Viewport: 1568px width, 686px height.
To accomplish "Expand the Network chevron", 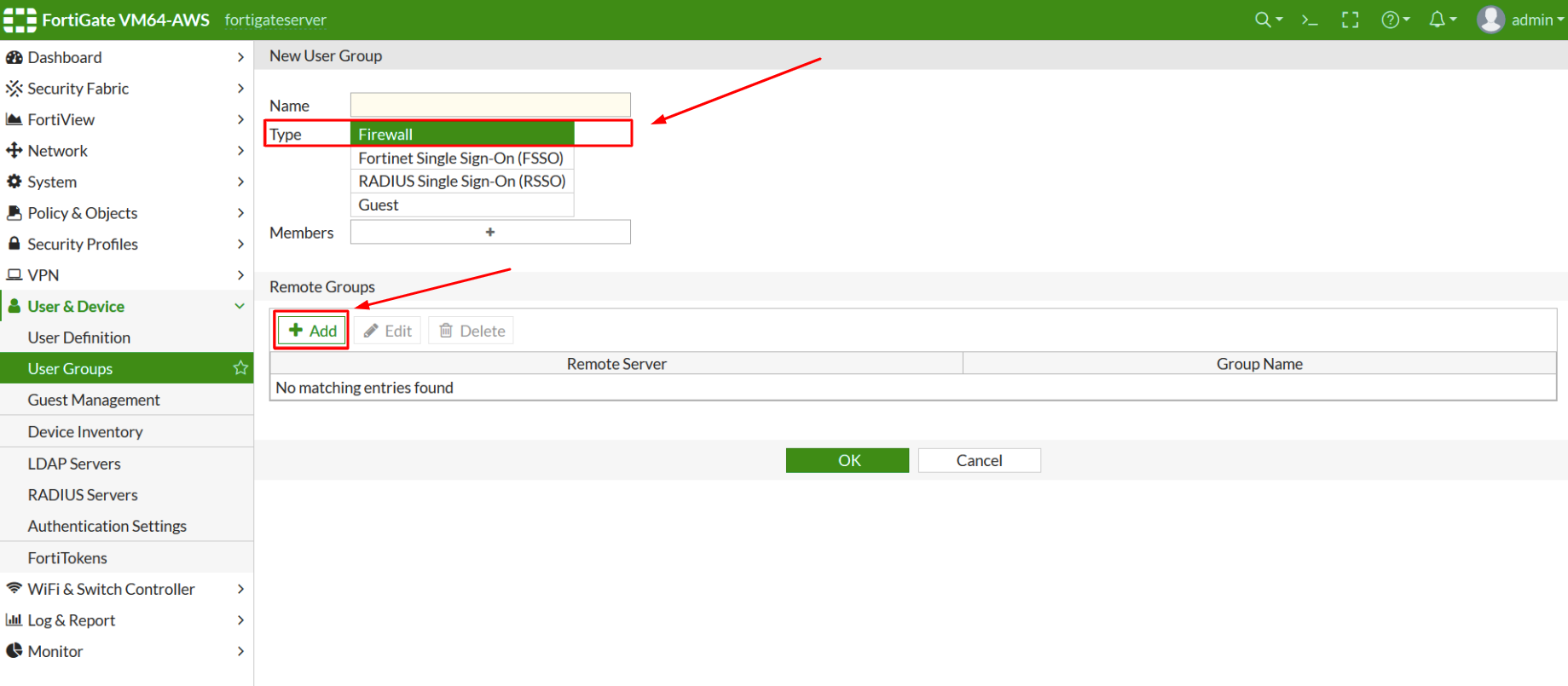I will (x=240, y=151).
